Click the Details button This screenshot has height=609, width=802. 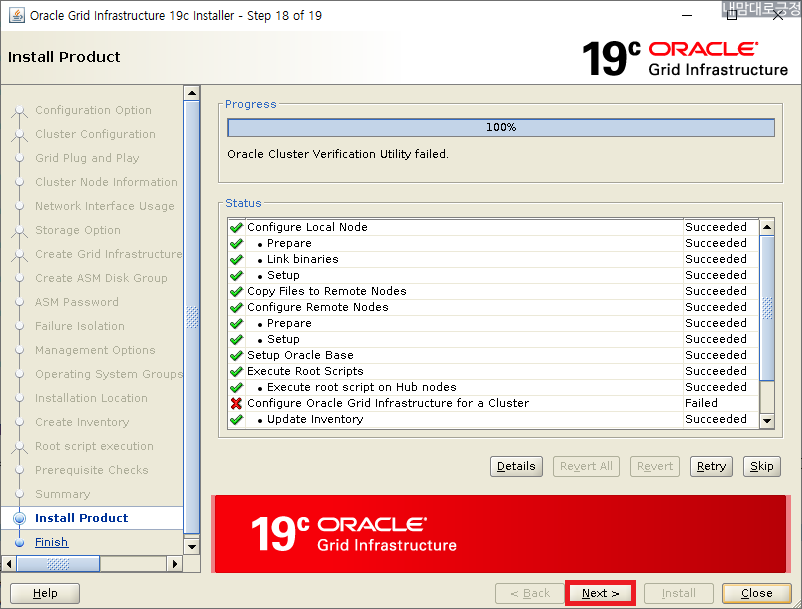pyautogui.click(x=516, y=466)
